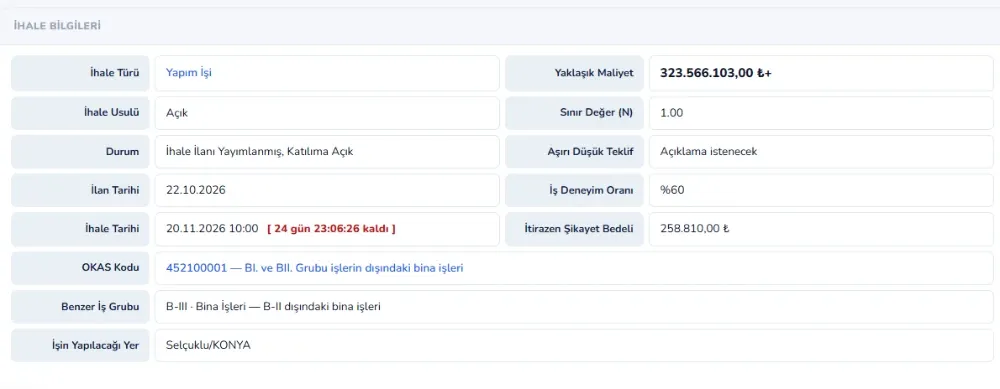Select the Açıklama istenecek value
Viewport: 1000px width, 389px height.
coord(709,152)
